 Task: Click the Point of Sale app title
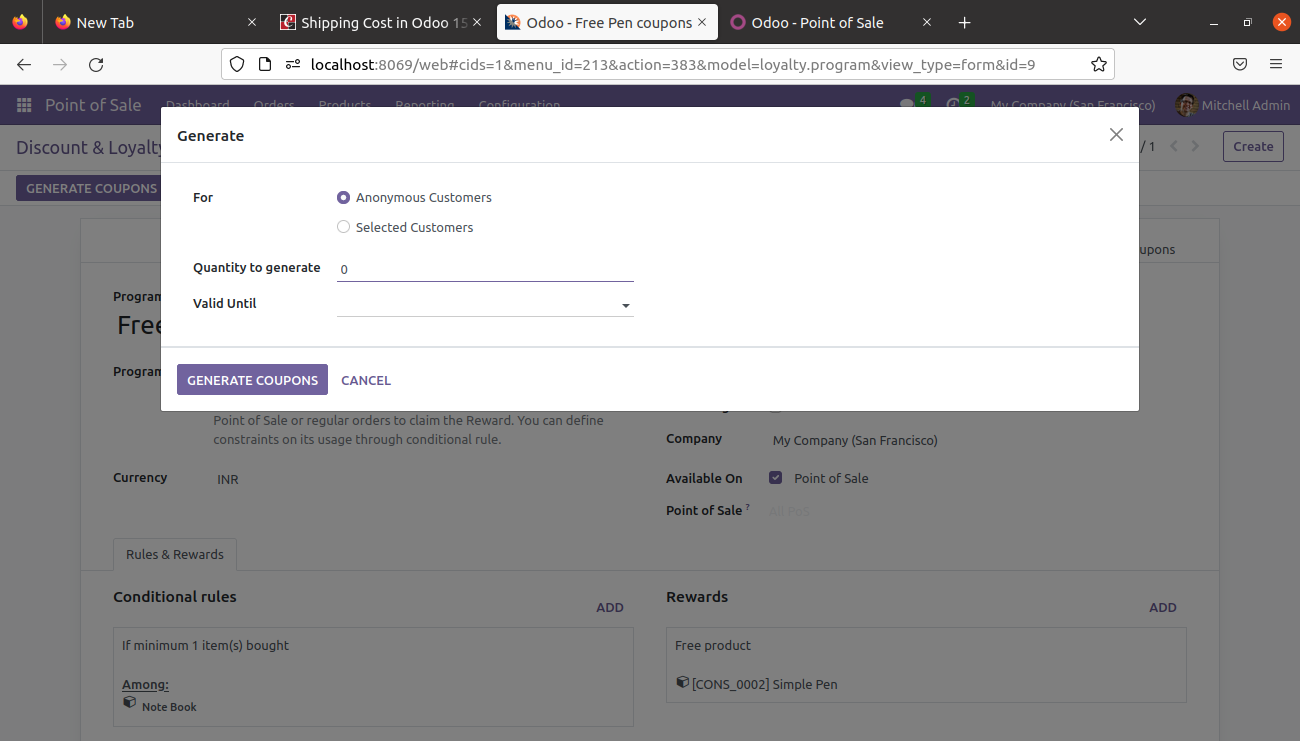pos(93,105)
